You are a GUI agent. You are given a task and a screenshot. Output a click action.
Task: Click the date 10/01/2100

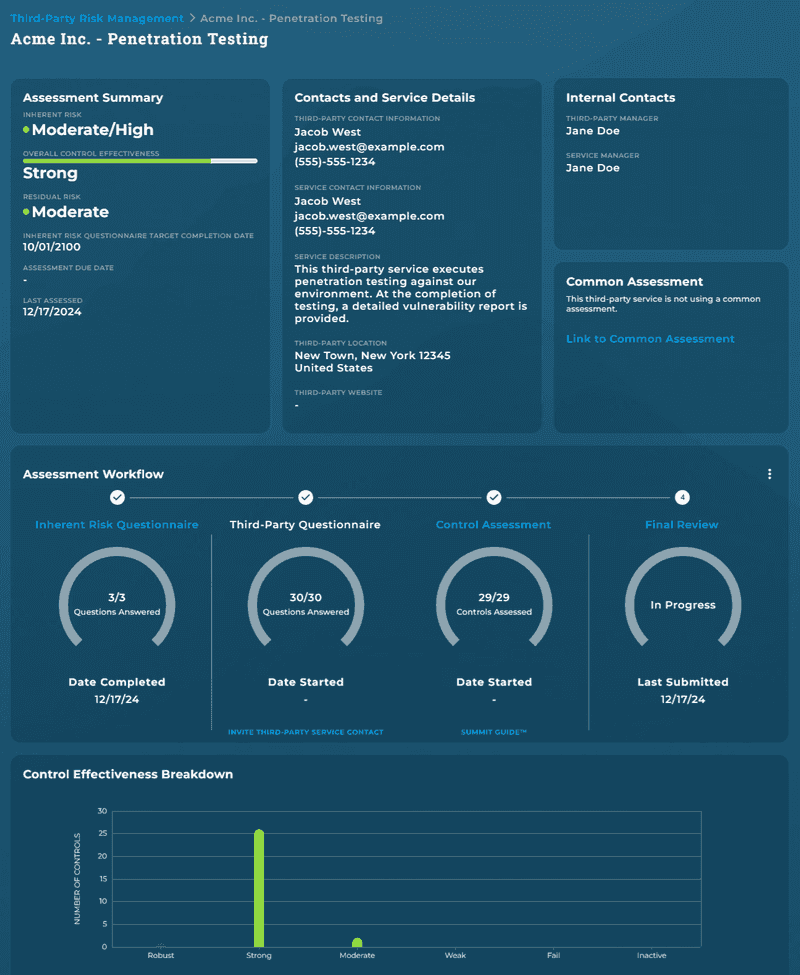[x=52, y=247]
